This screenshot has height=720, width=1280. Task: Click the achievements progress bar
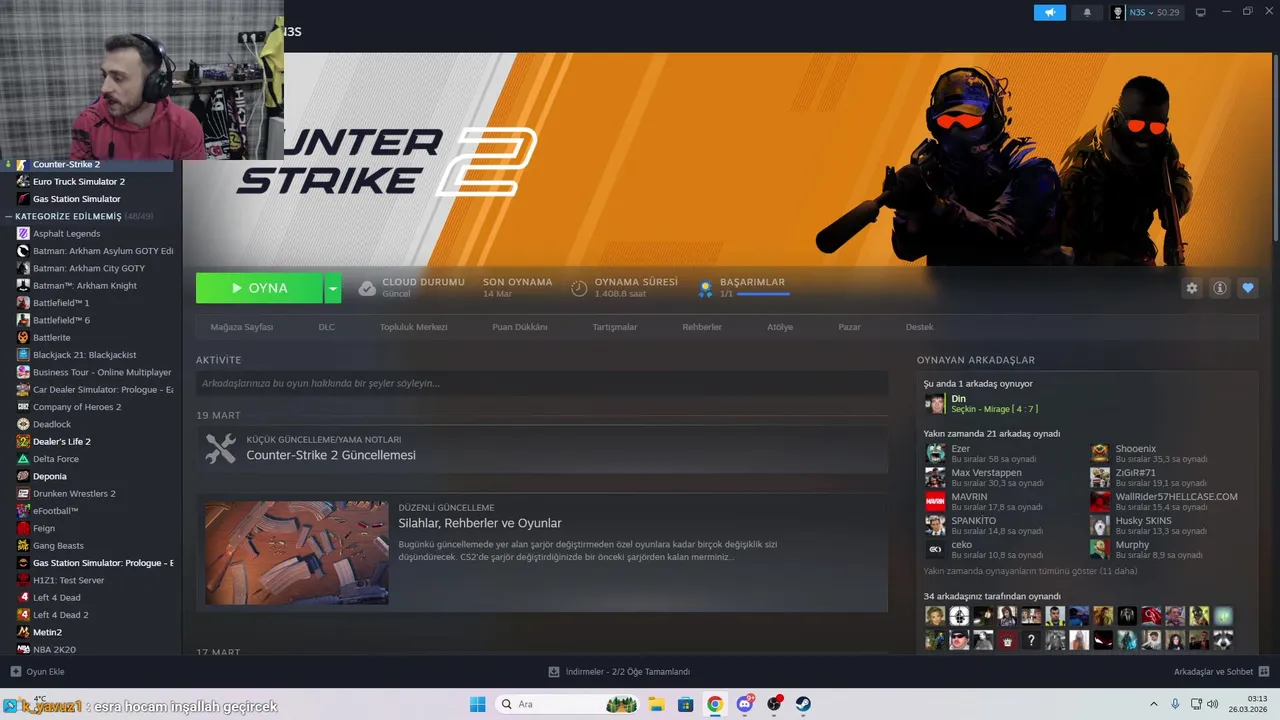(762, 294)
